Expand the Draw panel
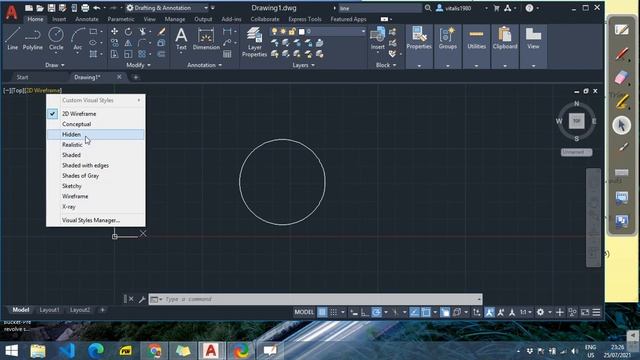Screen dimensions: 640x360 (x=55, y=65)
